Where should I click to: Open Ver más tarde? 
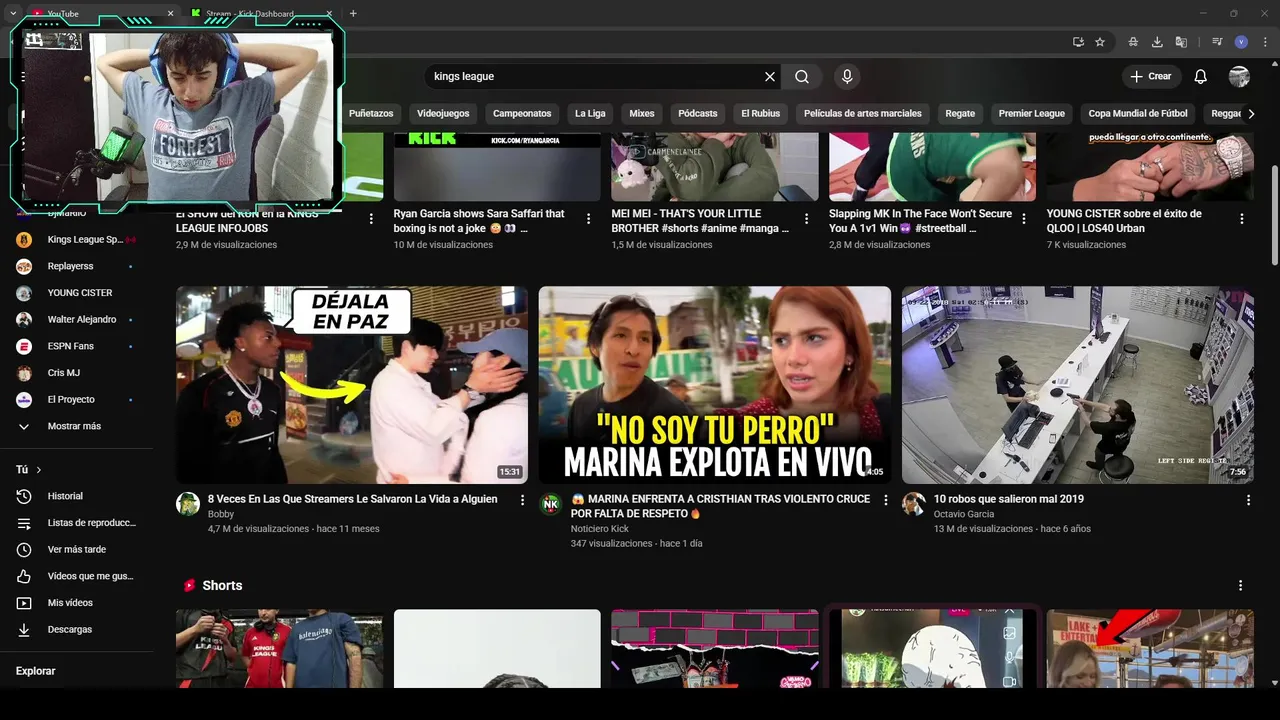click(76, 549)
